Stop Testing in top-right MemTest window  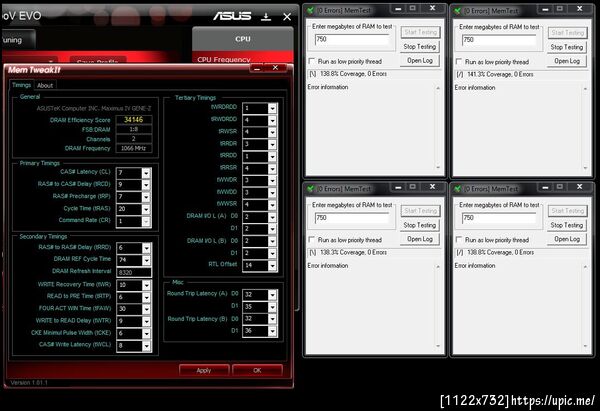pyautogui.click(x=567, y=47)
